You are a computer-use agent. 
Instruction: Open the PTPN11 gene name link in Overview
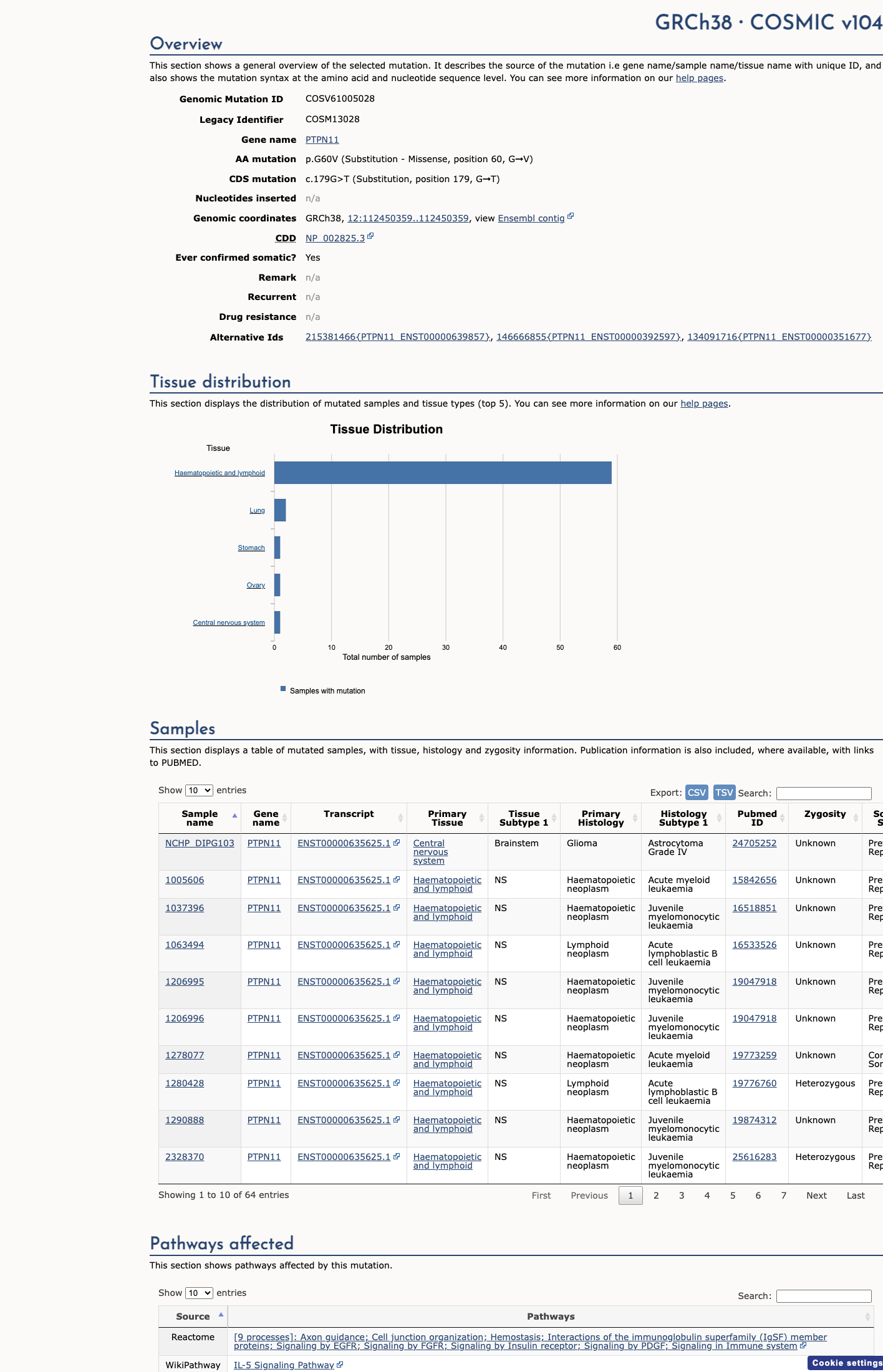coord(322,140)
